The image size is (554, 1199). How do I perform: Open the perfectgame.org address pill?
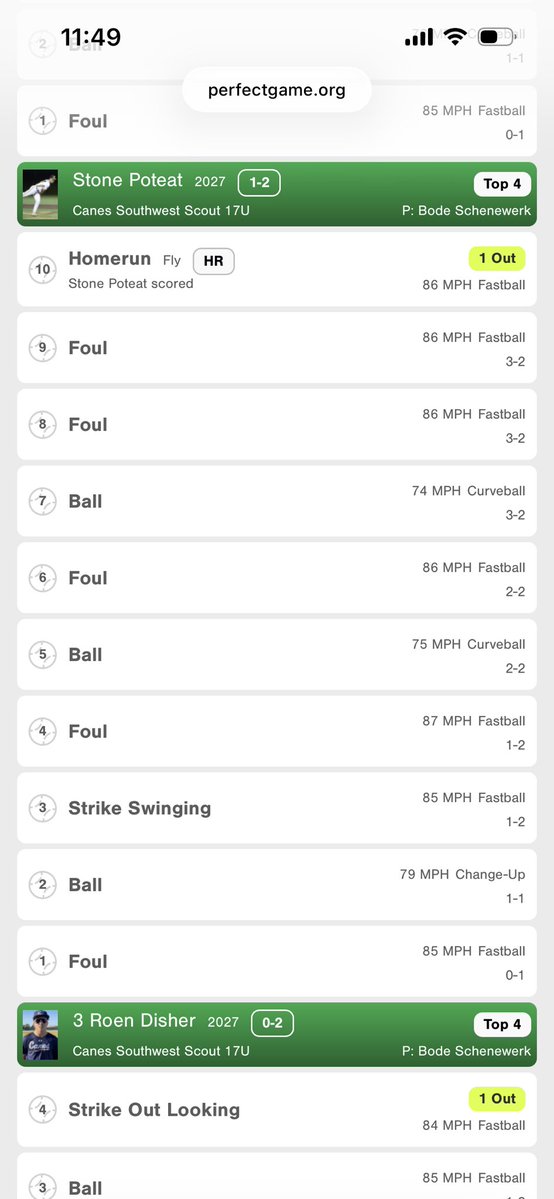[x=277, y=90]
